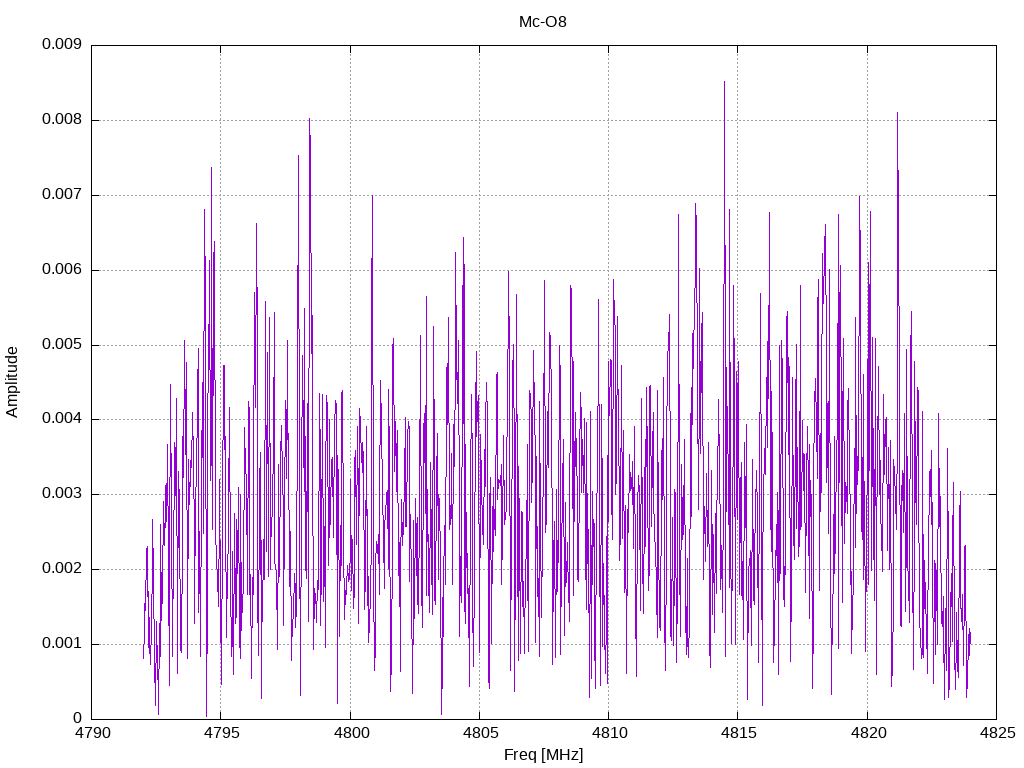Click the 0.005 y-axis tick label

[x=62, y=344]
